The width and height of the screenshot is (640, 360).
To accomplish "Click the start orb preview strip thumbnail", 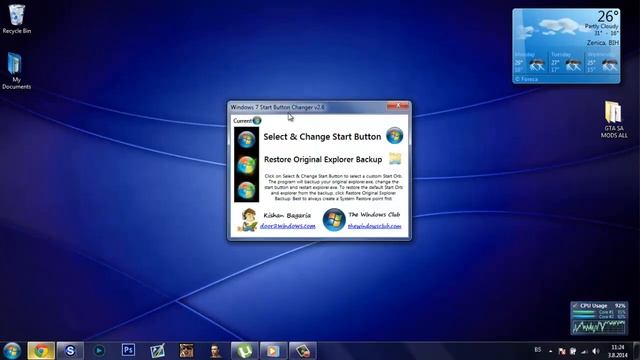I will (x=247, y=164).
